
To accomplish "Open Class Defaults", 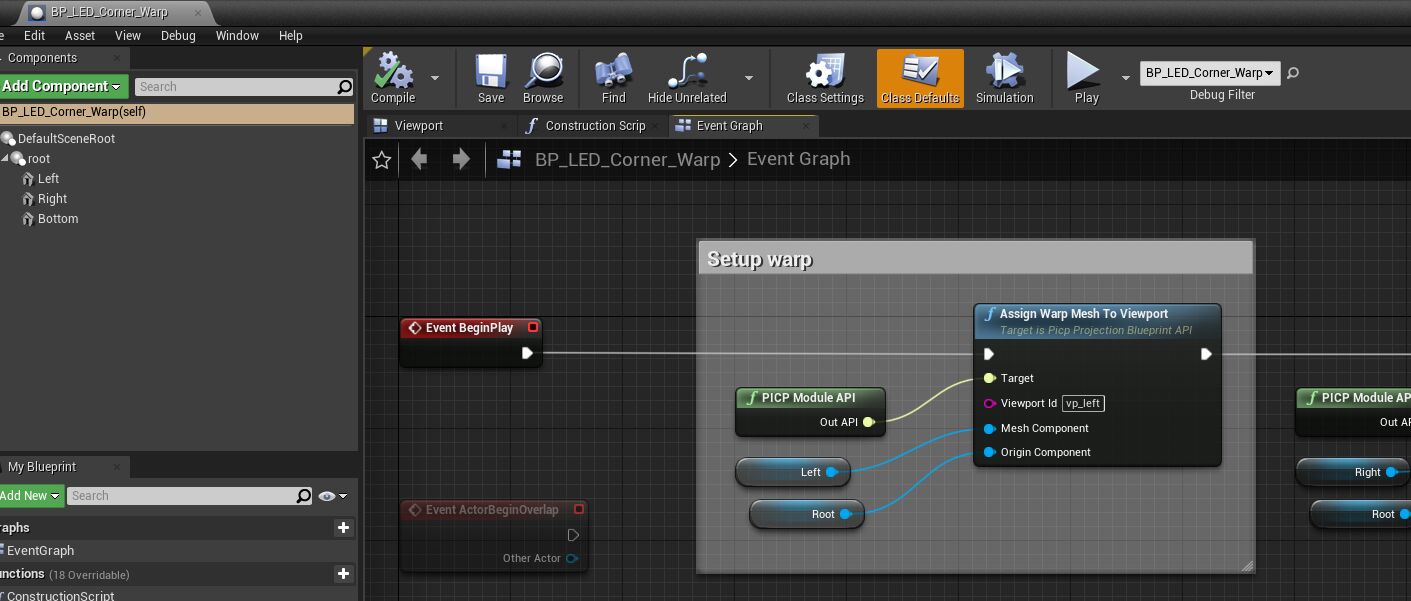I will [x=920, y=78].
